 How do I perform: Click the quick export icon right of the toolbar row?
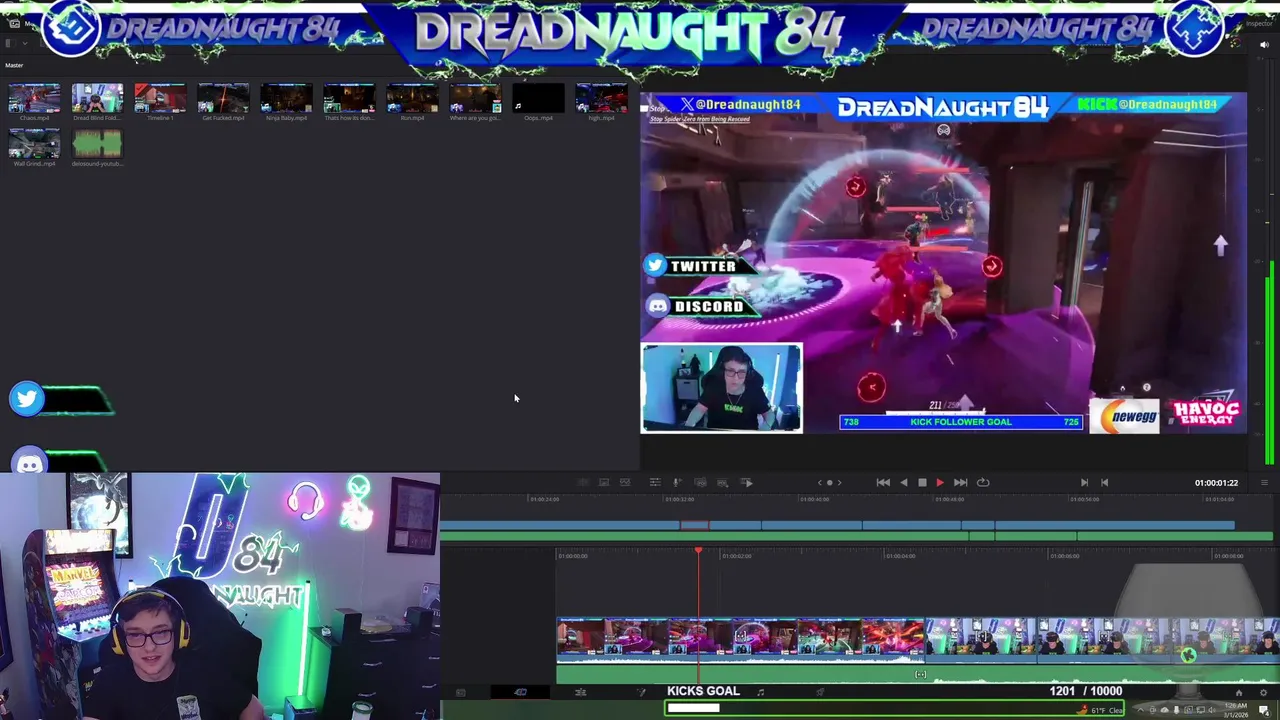746,482
